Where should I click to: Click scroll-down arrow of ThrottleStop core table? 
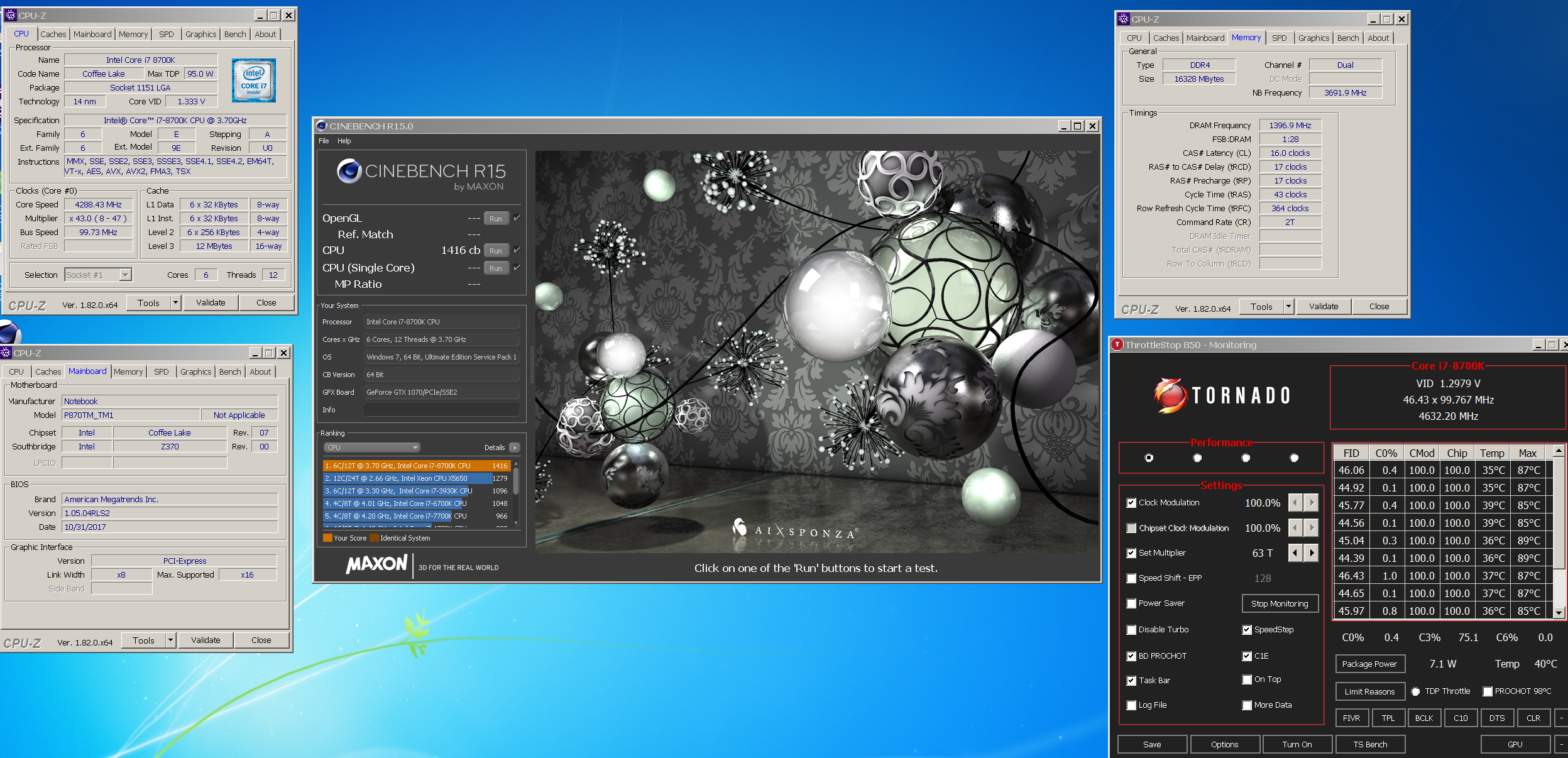[x=1559, y=612]
